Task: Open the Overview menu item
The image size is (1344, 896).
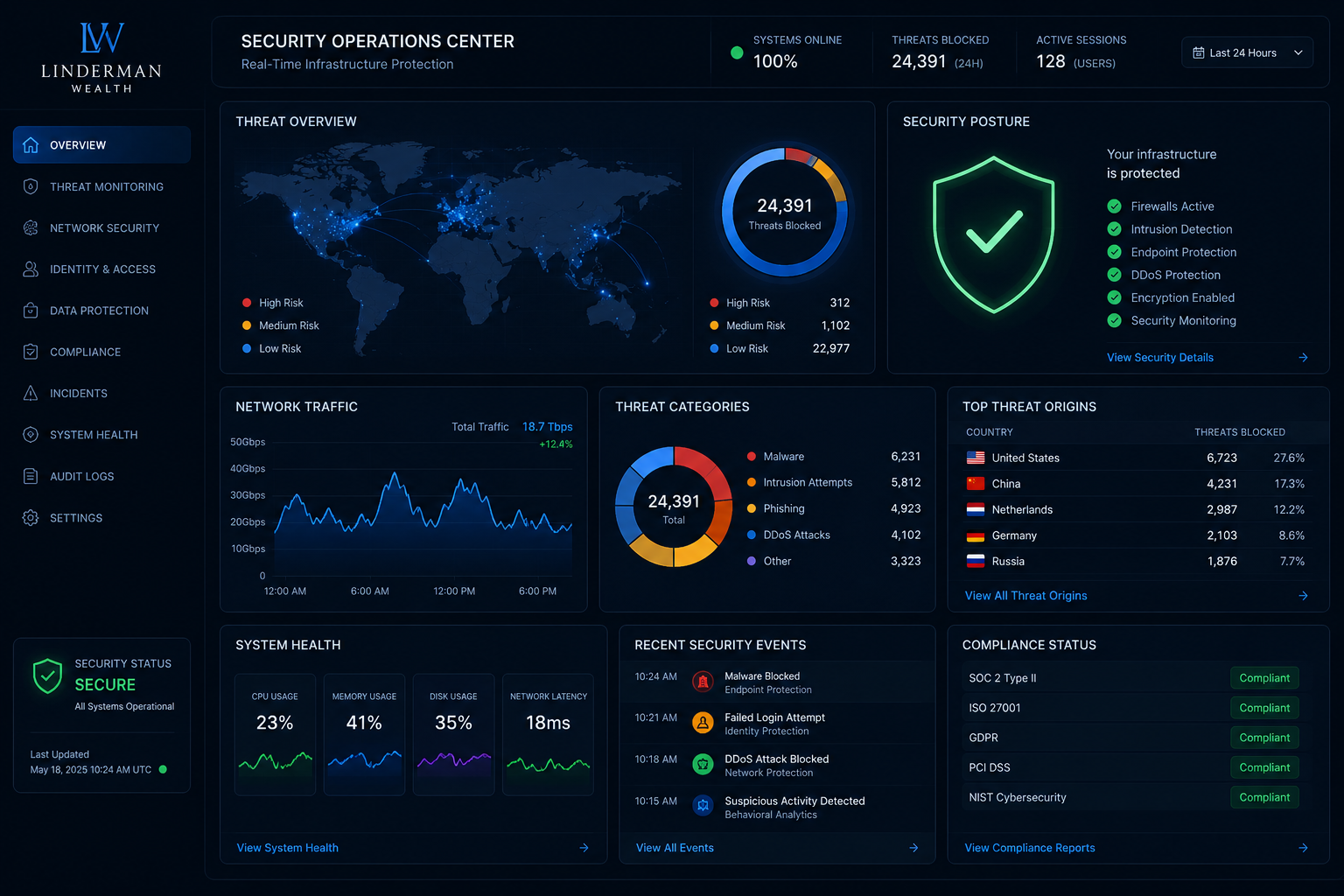Action: [x=101, y=144]
